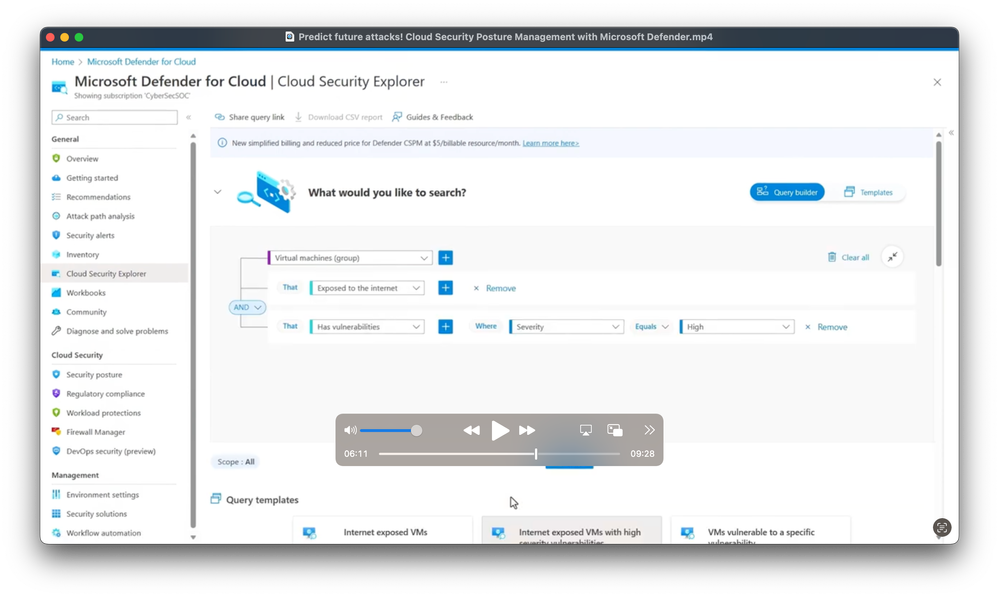Click plus button next to Exposed to internet
Image resolution: width=999 pixels, height=597 pixels.
click(x=446, y=288)
